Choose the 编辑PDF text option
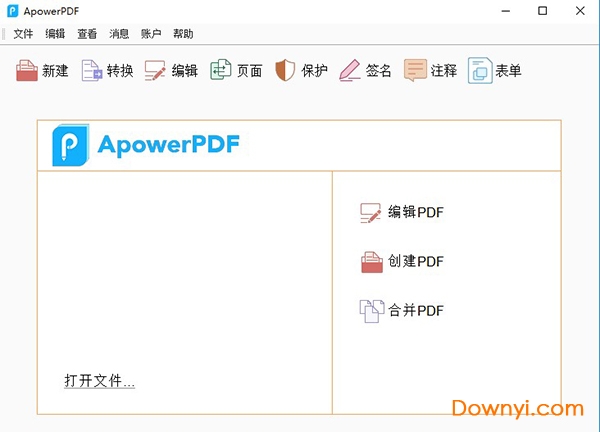The height and width of the screenshot is (432, 600). pos(416,212)
